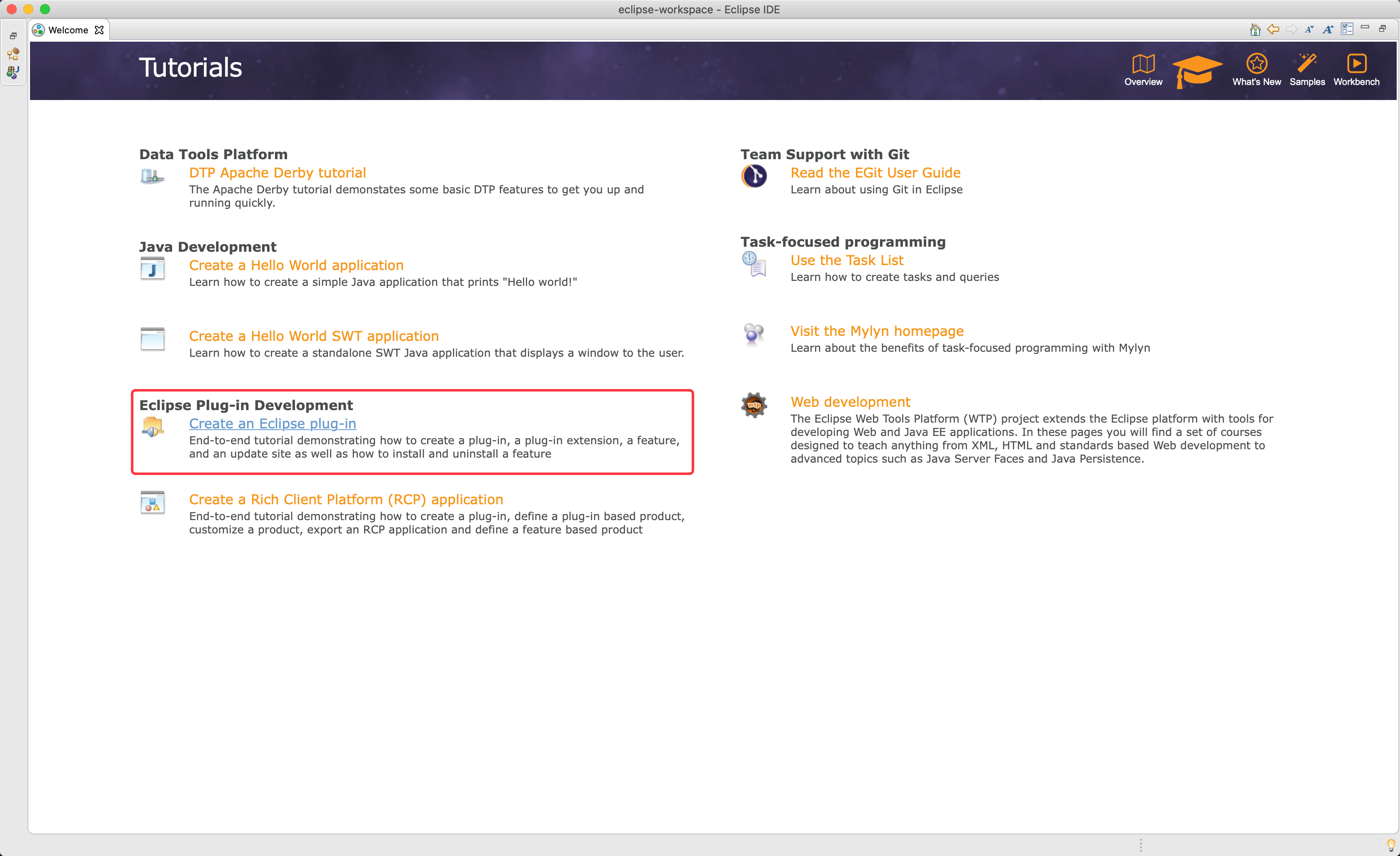Open the Samples wand icon
1400x856 pixels.
(1307, 63)
